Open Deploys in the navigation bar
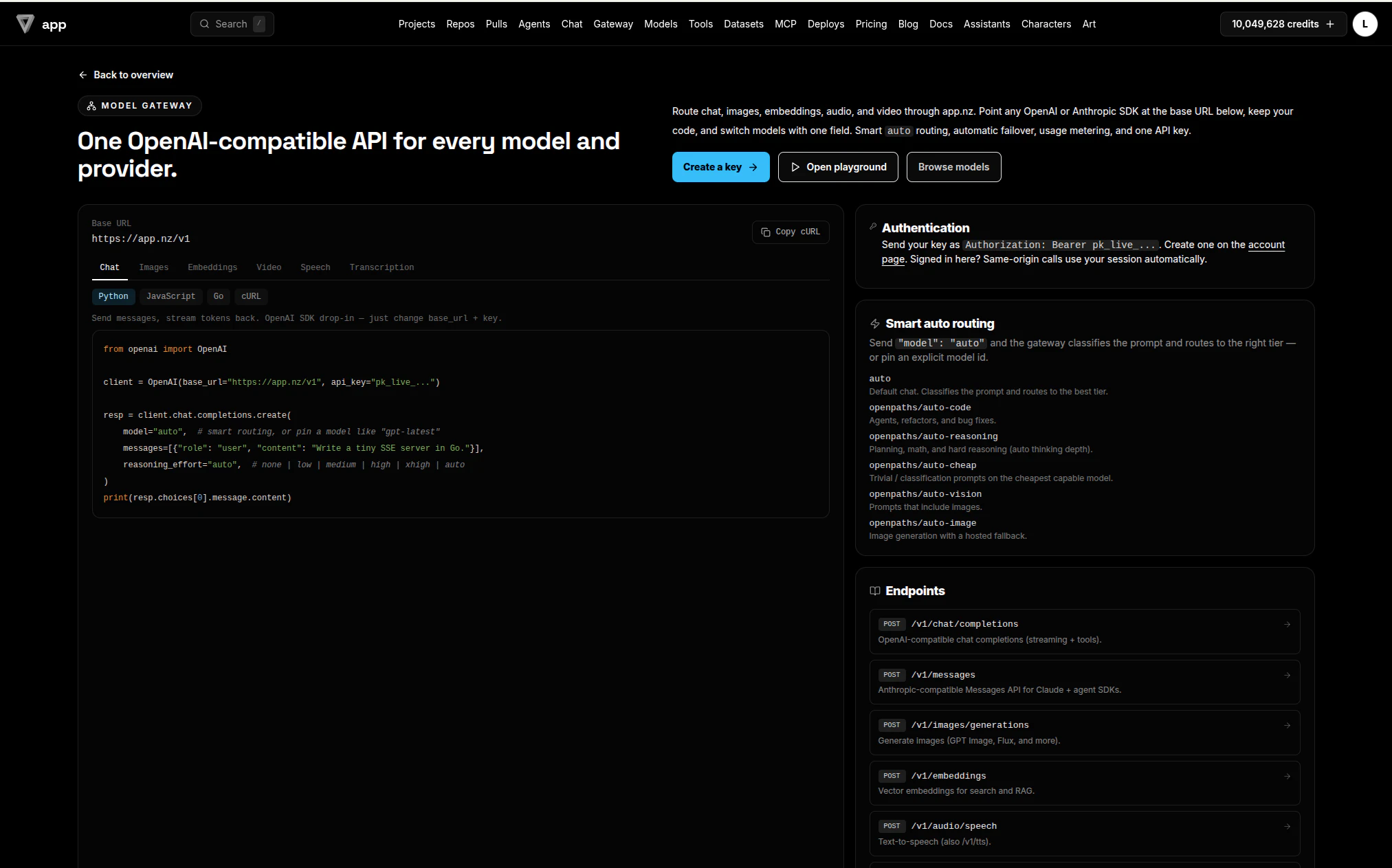The image size is (1392, 868). 826,24
